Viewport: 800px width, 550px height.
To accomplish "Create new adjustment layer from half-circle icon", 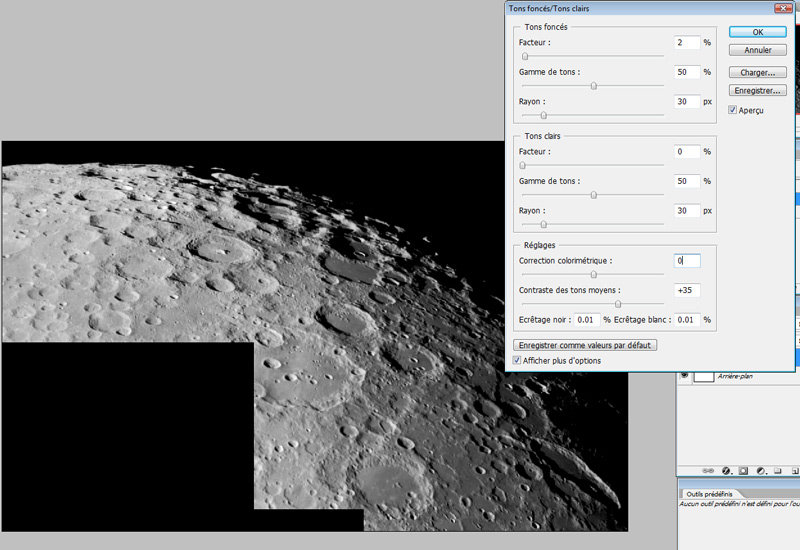I will tap(761, 471).
